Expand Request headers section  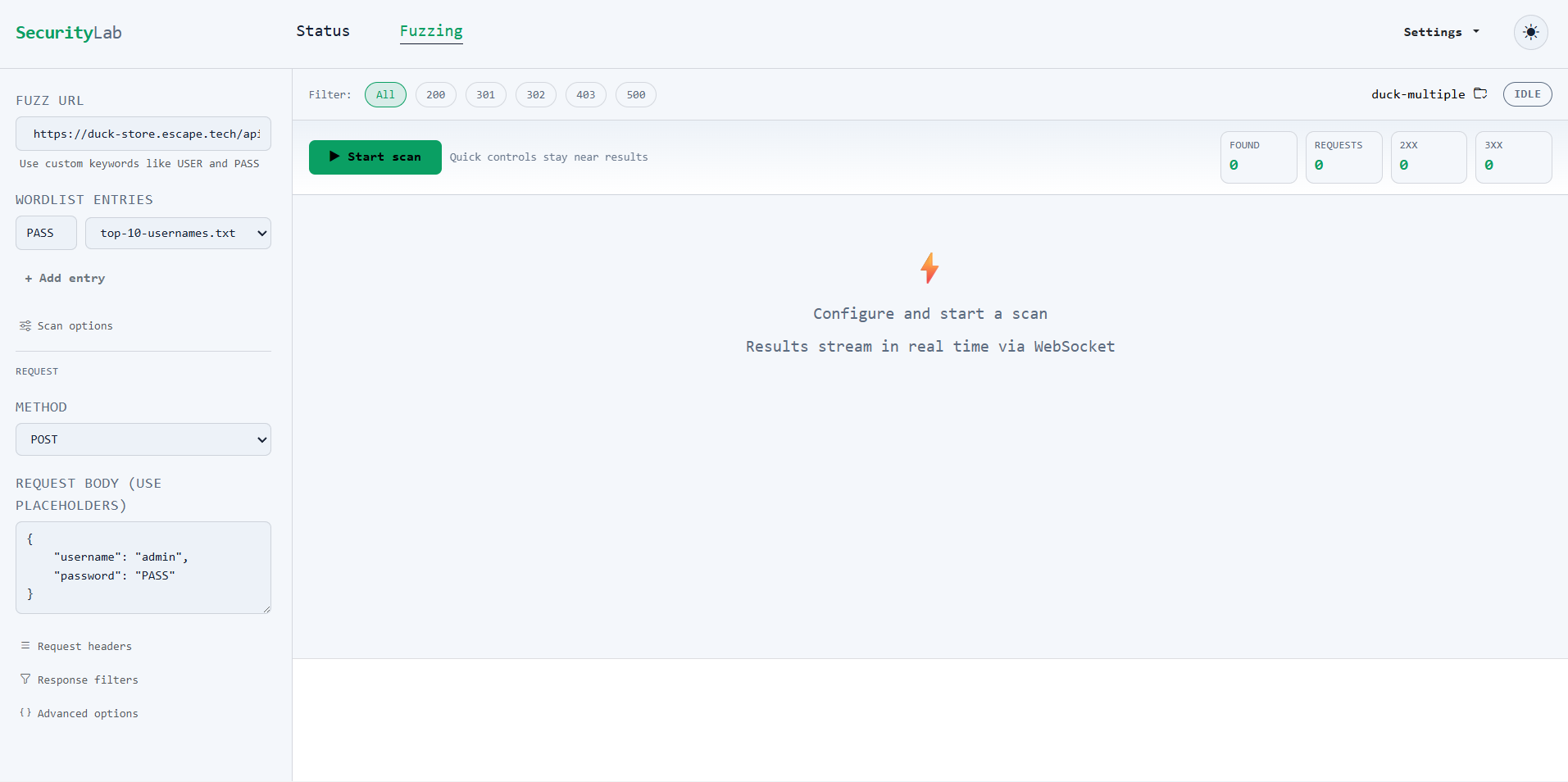(x=76, y=646)
